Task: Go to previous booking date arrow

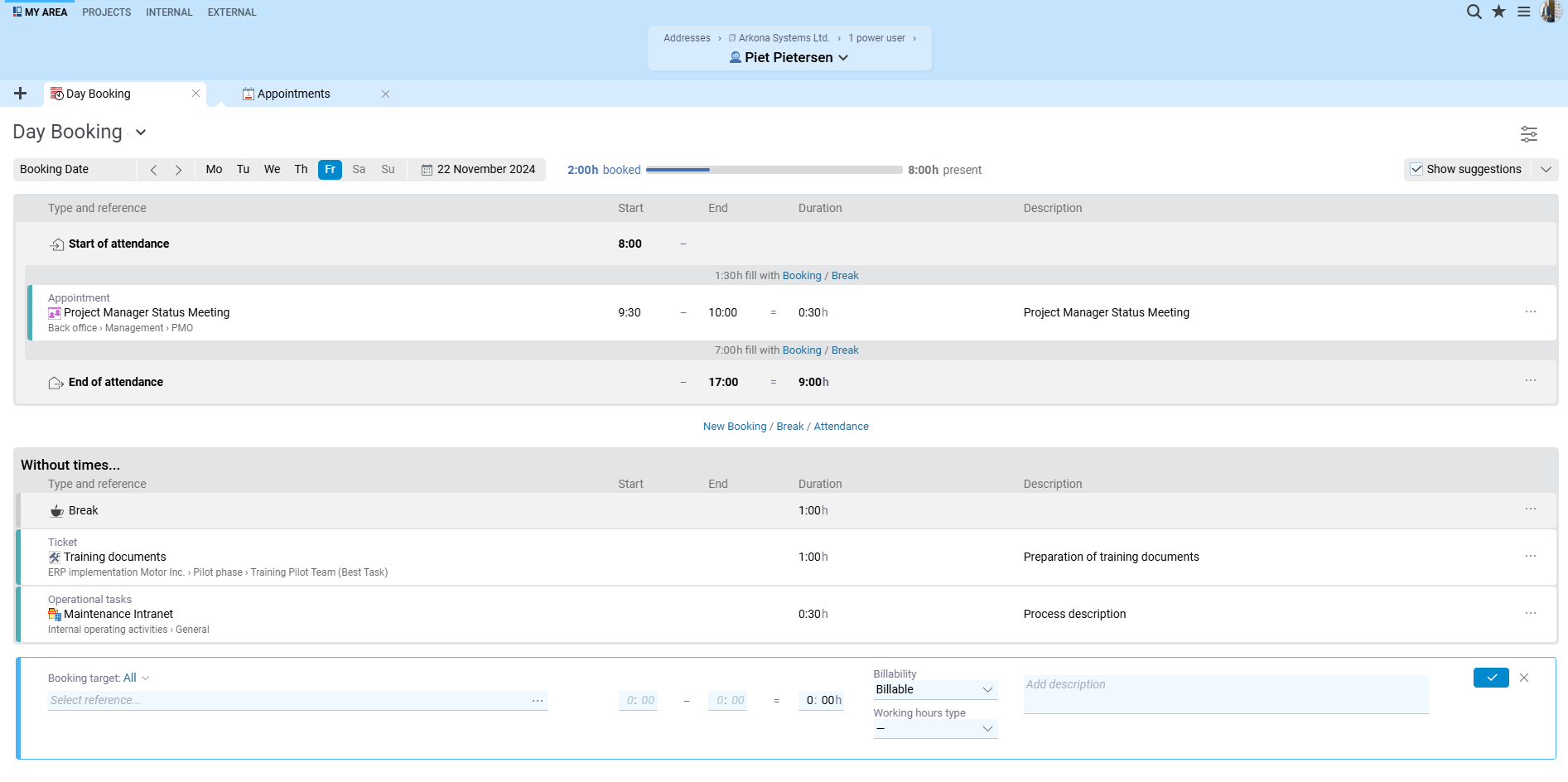Action: pos(153,170)
